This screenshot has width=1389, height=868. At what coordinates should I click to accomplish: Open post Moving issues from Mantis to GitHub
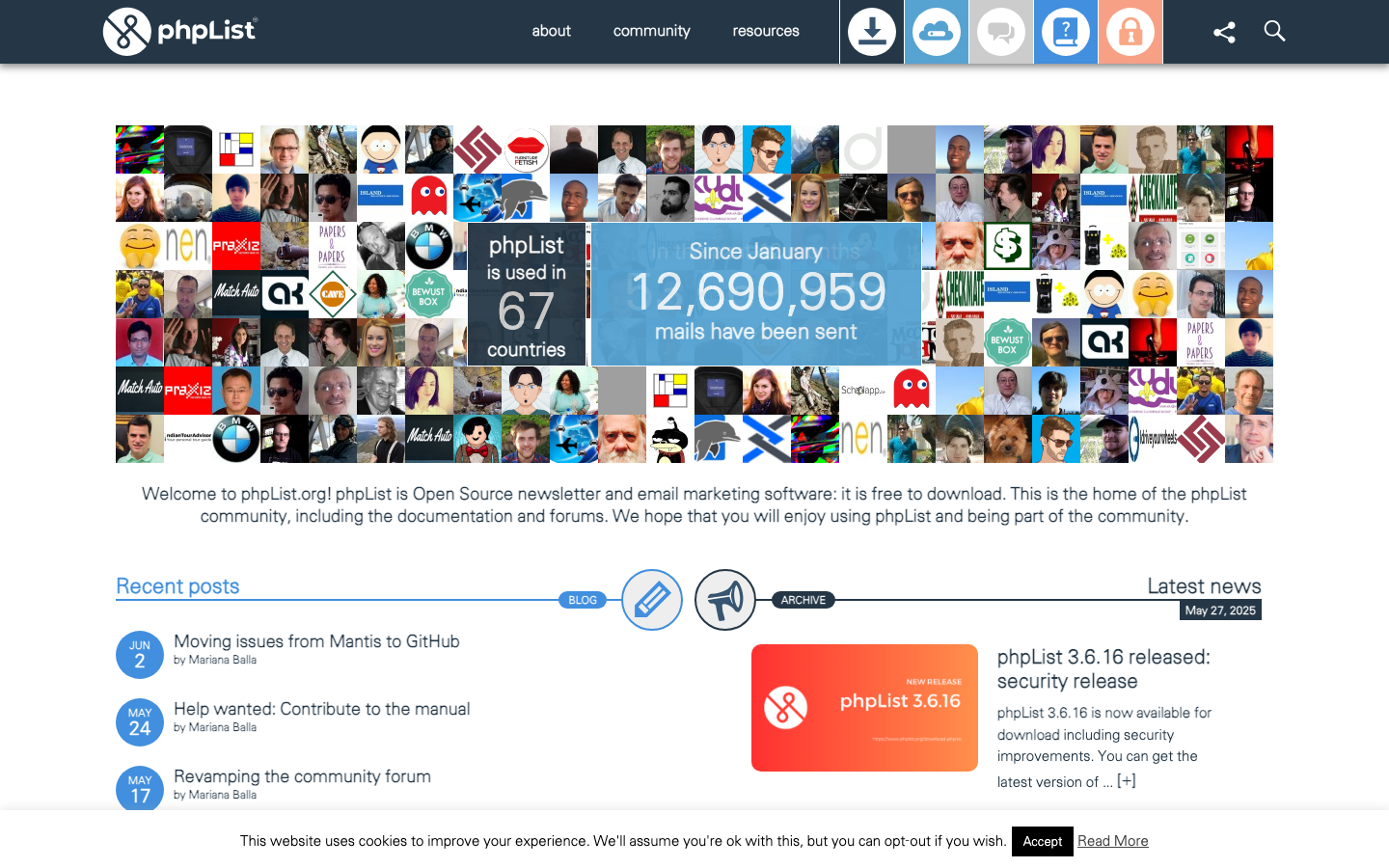point(316,641)
